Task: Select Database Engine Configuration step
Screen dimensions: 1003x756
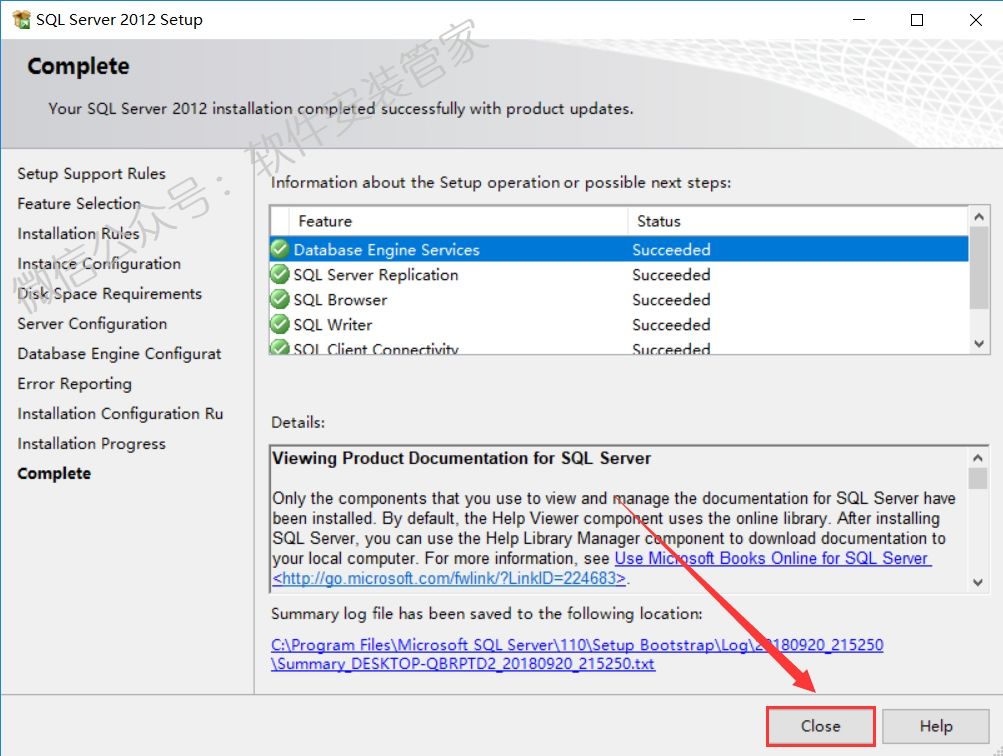Action: (x=119, y=354)
